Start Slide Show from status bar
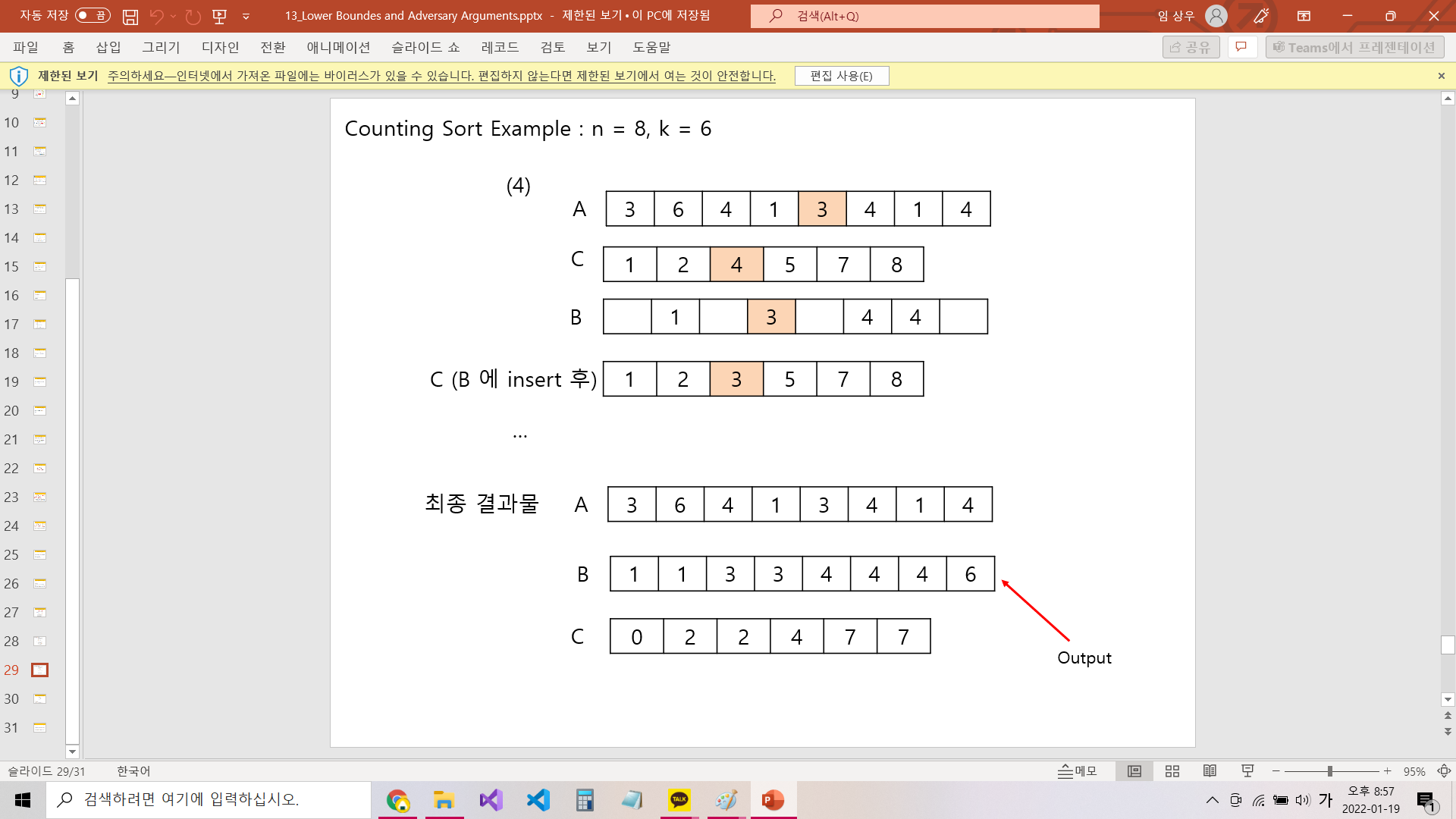The image size is (1456, 819). point(1247,771)
